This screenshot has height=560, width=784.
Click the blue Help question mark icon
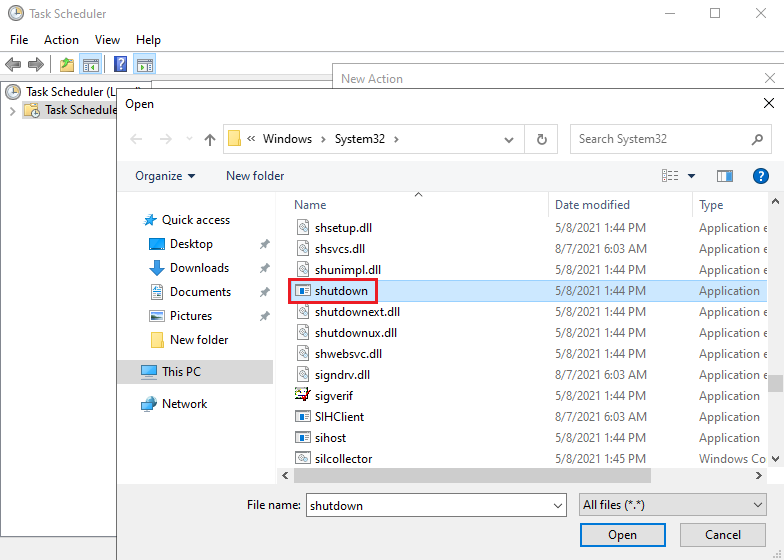coord(760,176)
